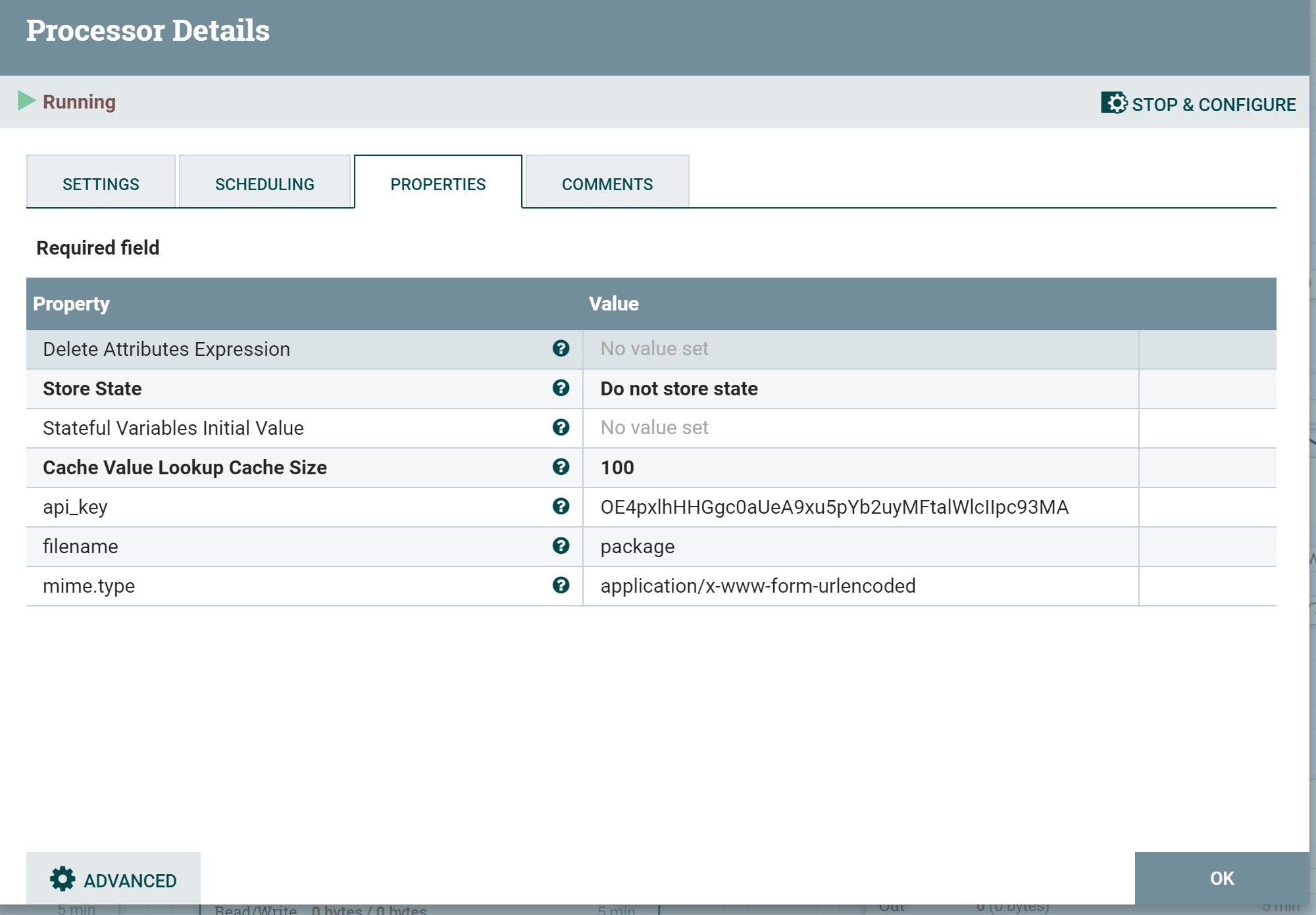Click help icon next to Store State
Image resolution: width=1316 pixels, height=915 pixels.
point(561,388)
